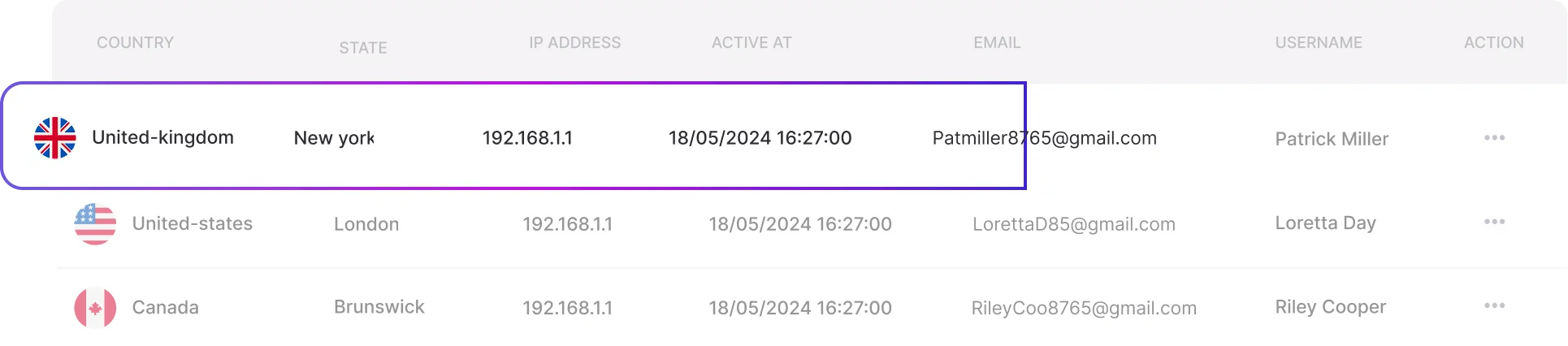This screenshot has height=346, width=1568.
Task: Click the Active At column header
Action: click(x=752, y=43)
